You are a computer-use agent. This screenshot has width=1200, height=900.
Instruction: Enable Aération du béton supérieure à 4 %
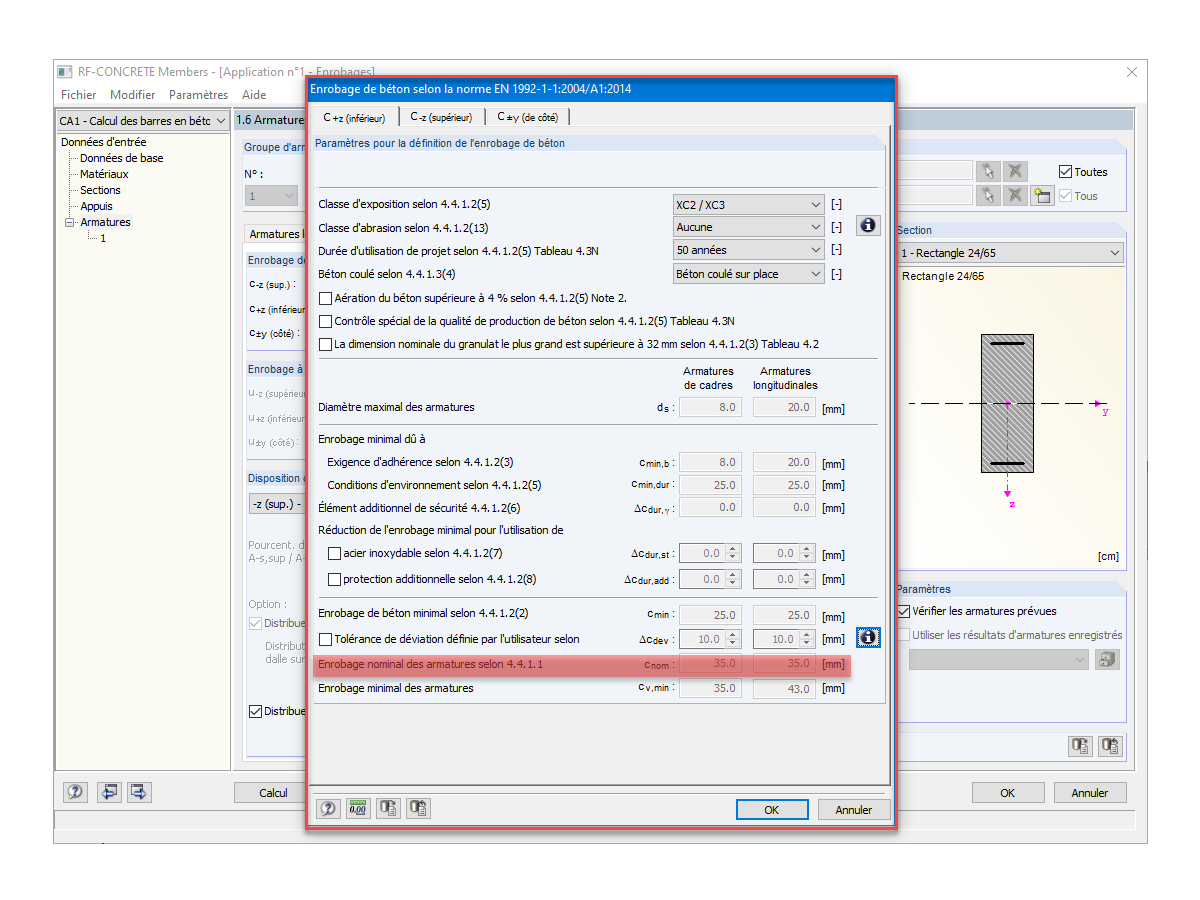click(x=325, y=298)
